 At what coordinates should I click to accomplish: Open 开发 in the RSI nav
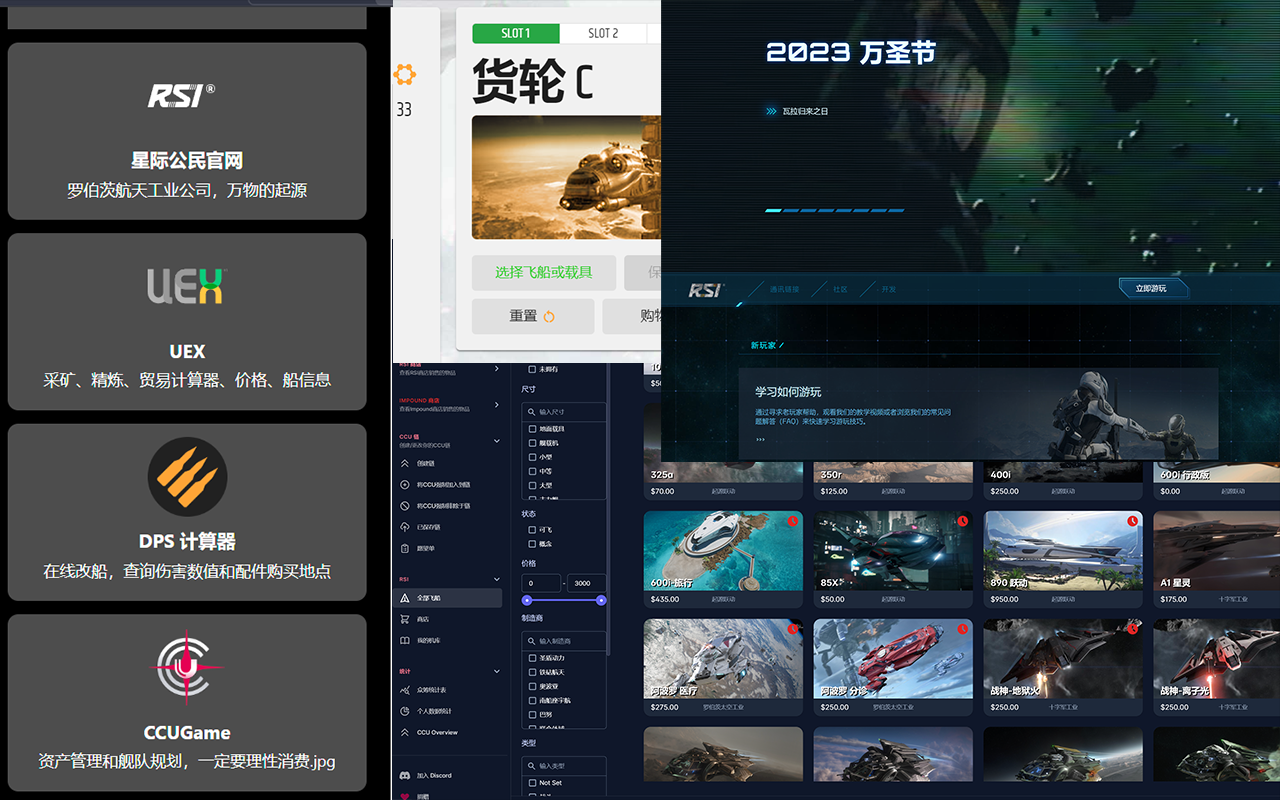pyautogui.click(x=888, y=290)
